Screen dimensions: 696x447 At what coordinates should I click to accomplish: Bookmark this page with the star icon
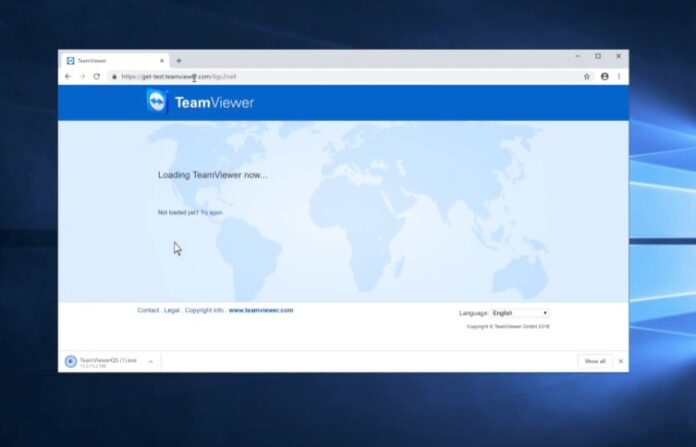point(587,76)
